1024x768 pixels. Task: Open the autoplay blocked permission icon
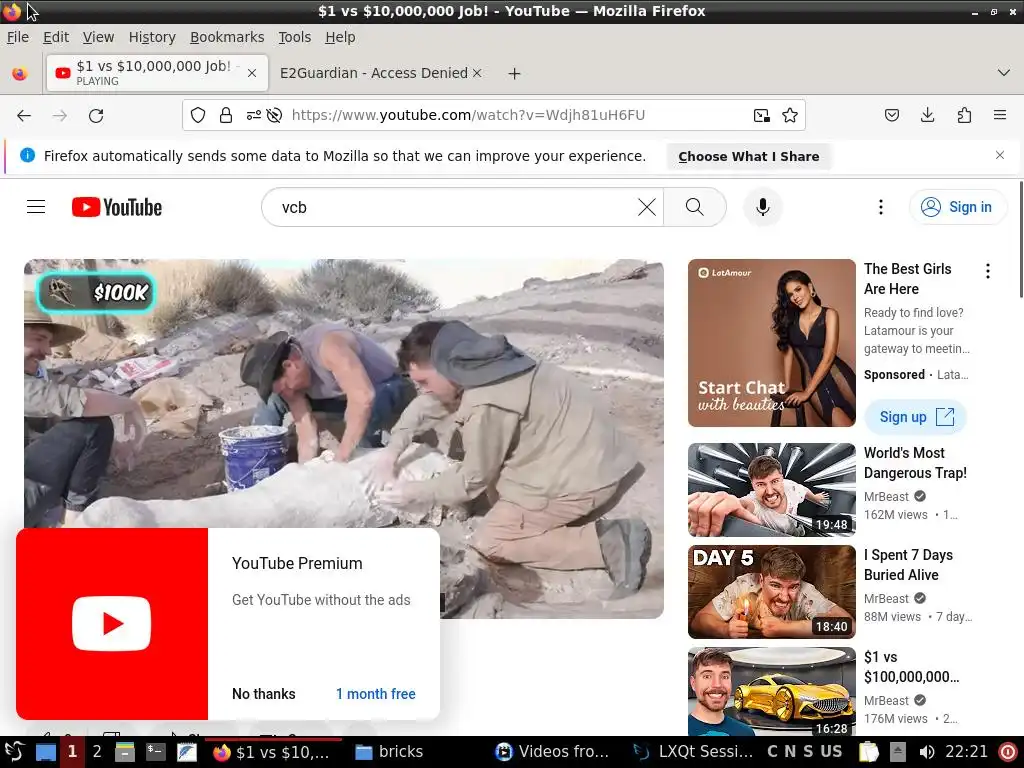274,116
